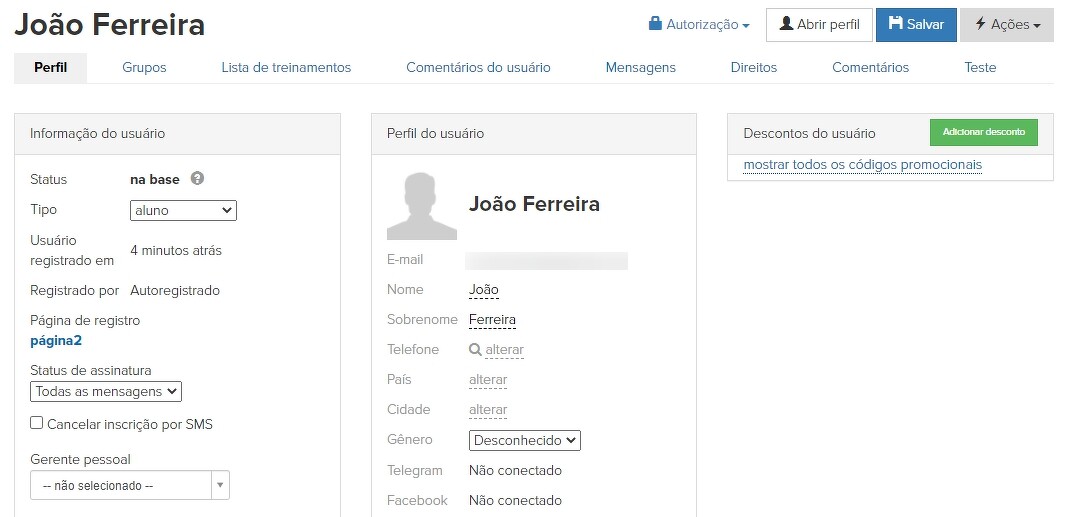Expand the Status de assinatura dropdown
This screenshot has height=517, width=1074.
pos(106,391)
